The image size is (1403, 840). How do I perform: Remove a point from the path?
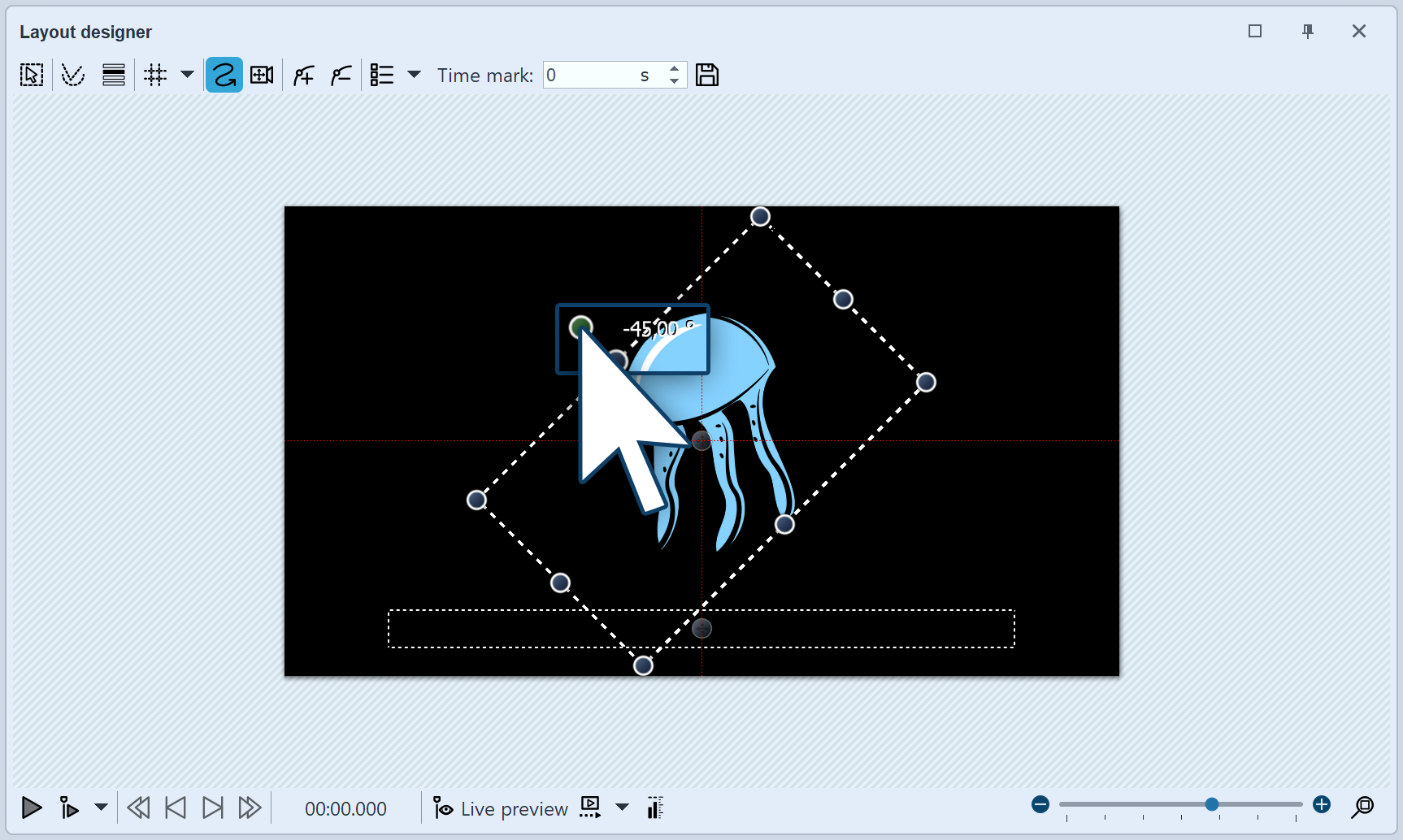(341, 74)
